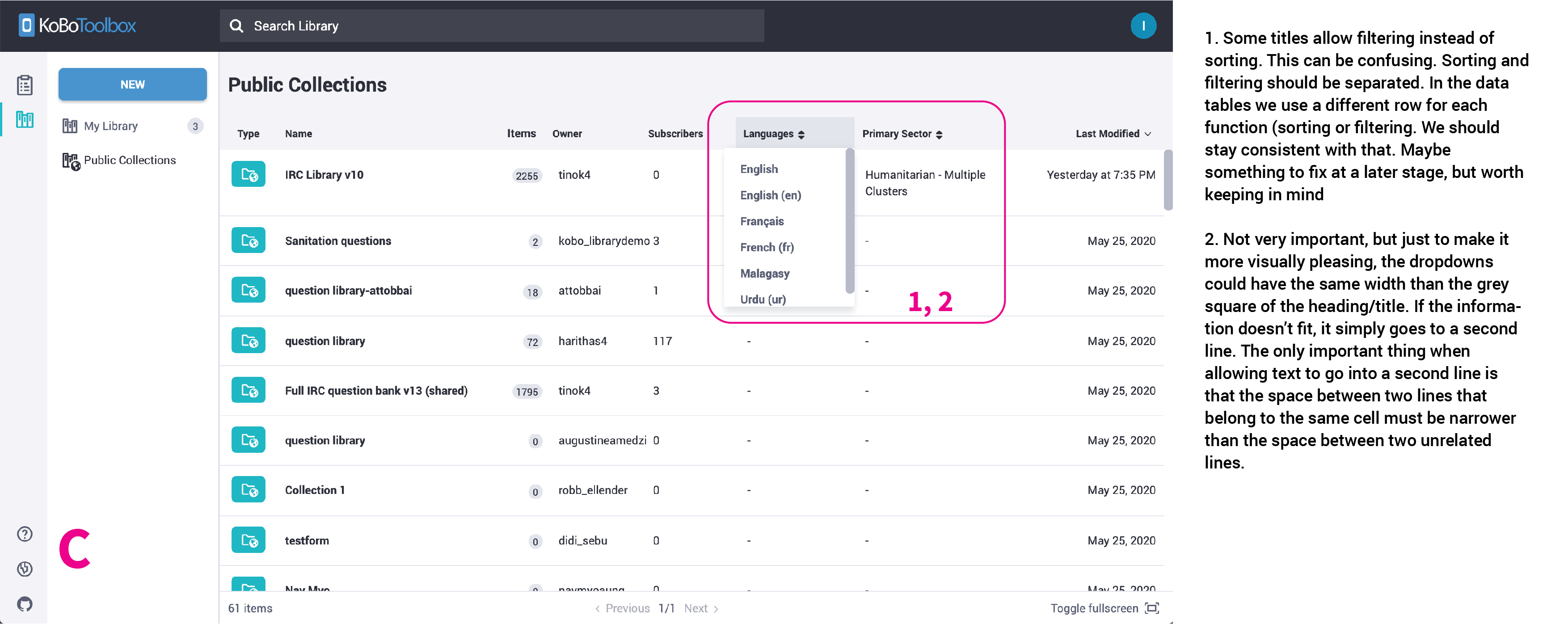Click the NEW button
Viewport: 1568px width, 624px height.
(x=132, y=84)
